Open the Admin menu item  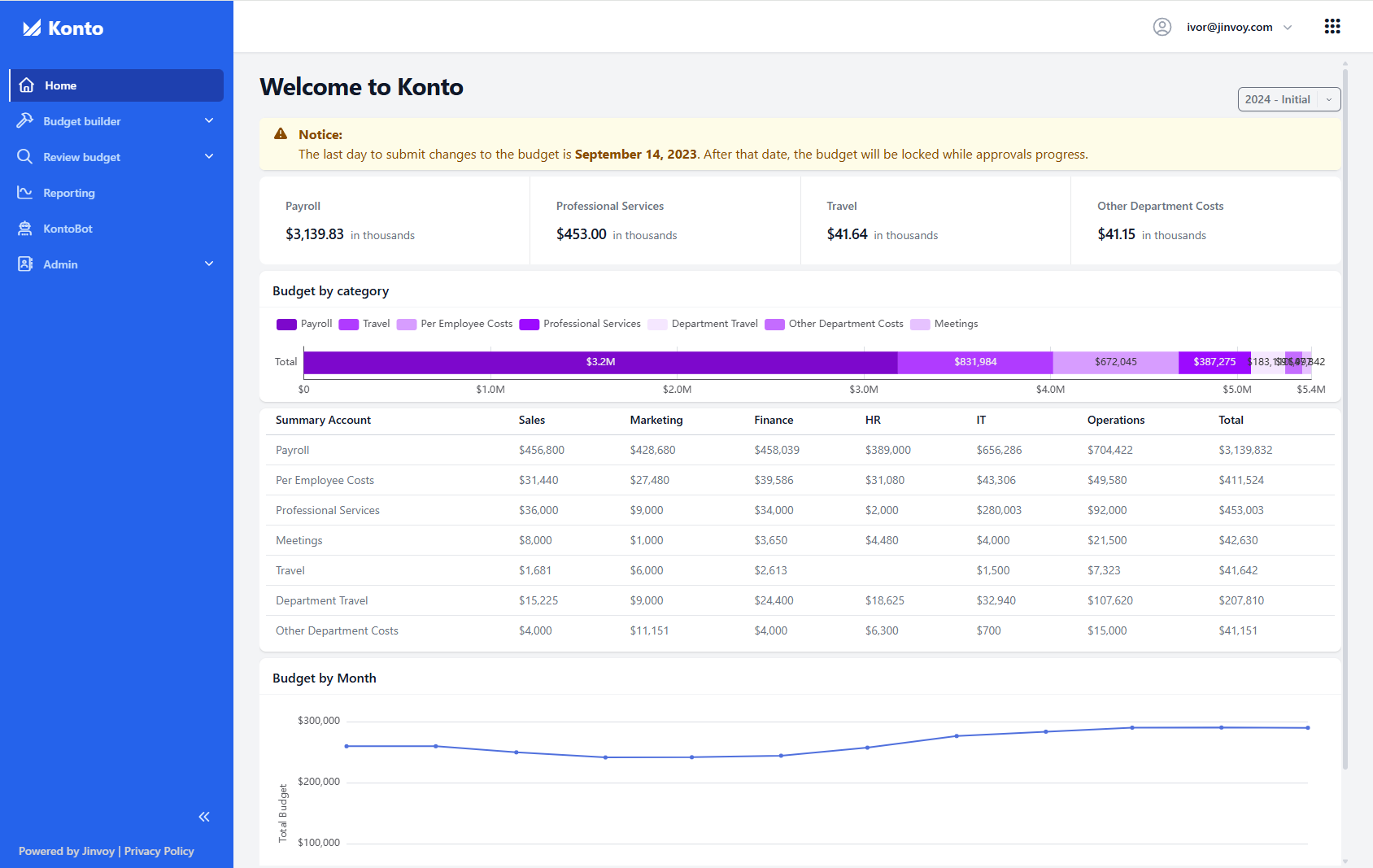point(116,264)
